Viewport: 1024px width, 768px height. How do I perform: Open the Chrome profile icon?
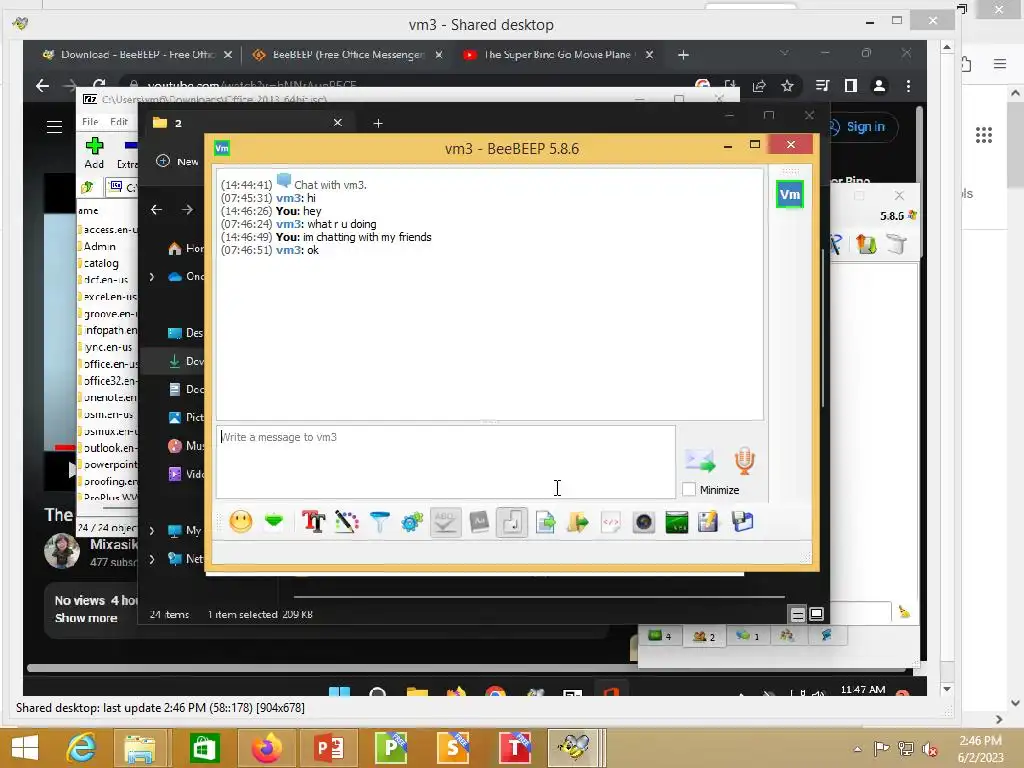click(x=880, y=86)
